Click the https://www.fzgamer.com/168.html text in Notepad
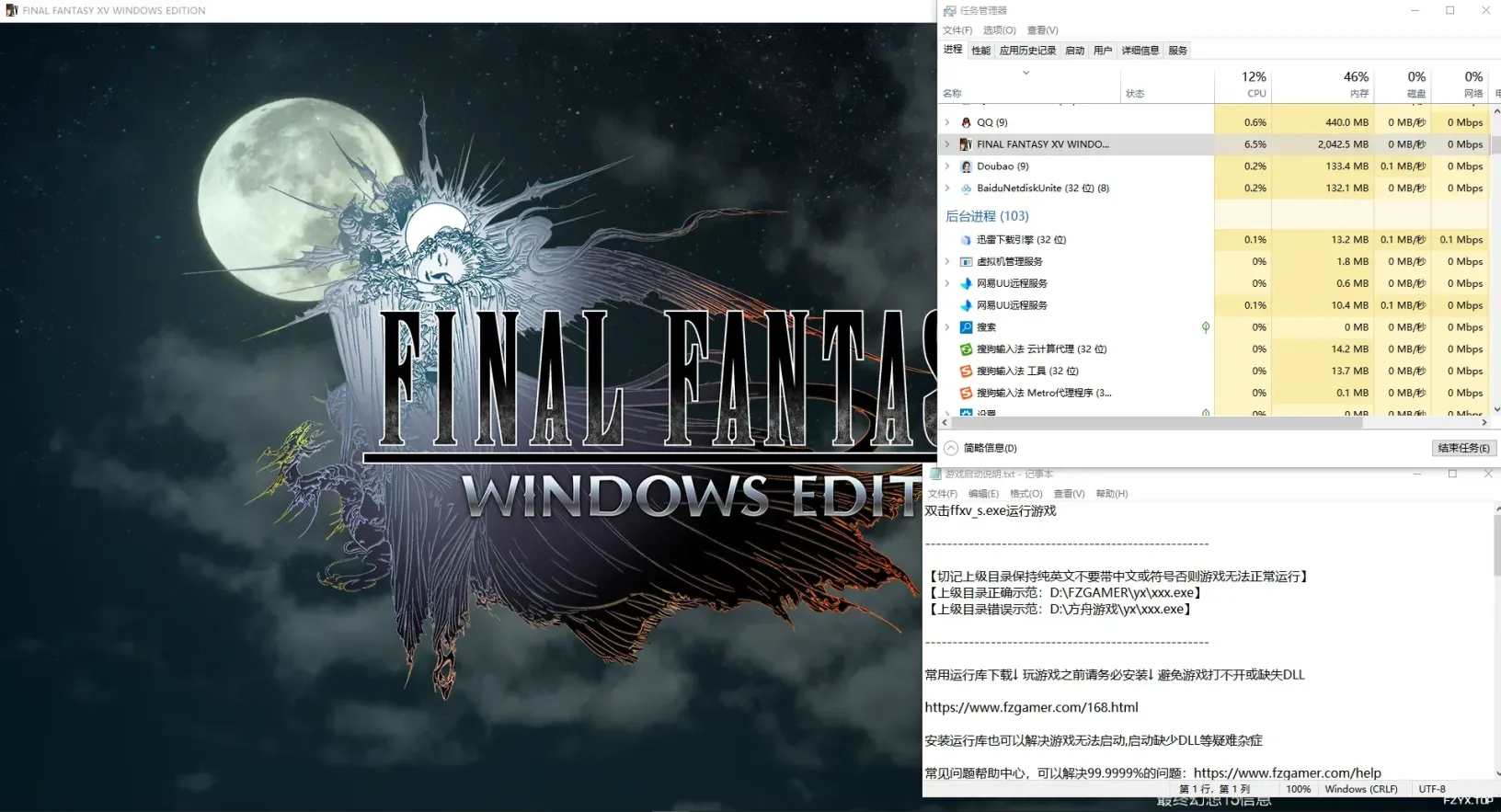This screenshot has width=1501, height=812. (1031, 707)
